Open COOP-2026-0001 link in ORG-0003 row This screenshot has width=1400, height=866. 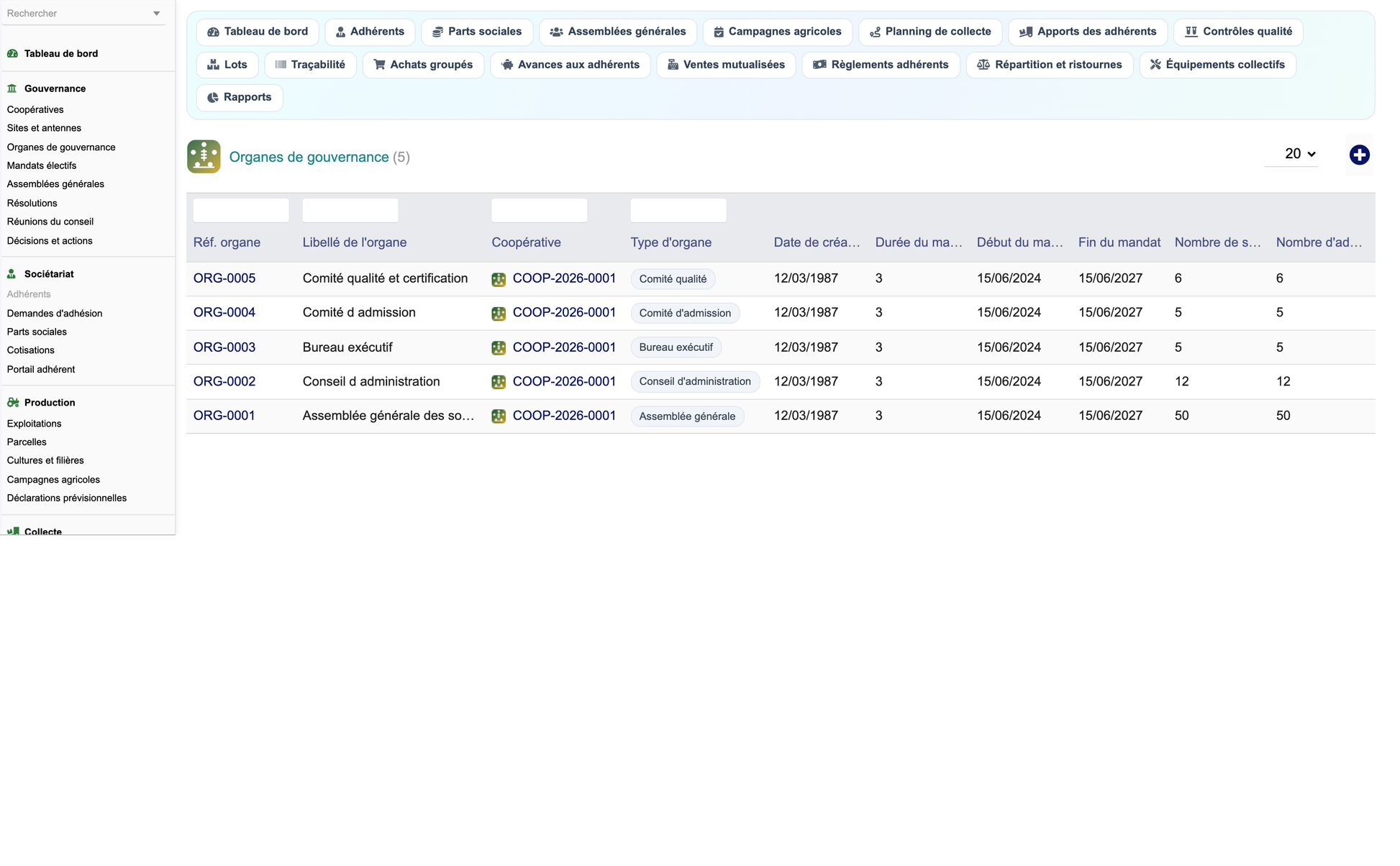point(564,347)
